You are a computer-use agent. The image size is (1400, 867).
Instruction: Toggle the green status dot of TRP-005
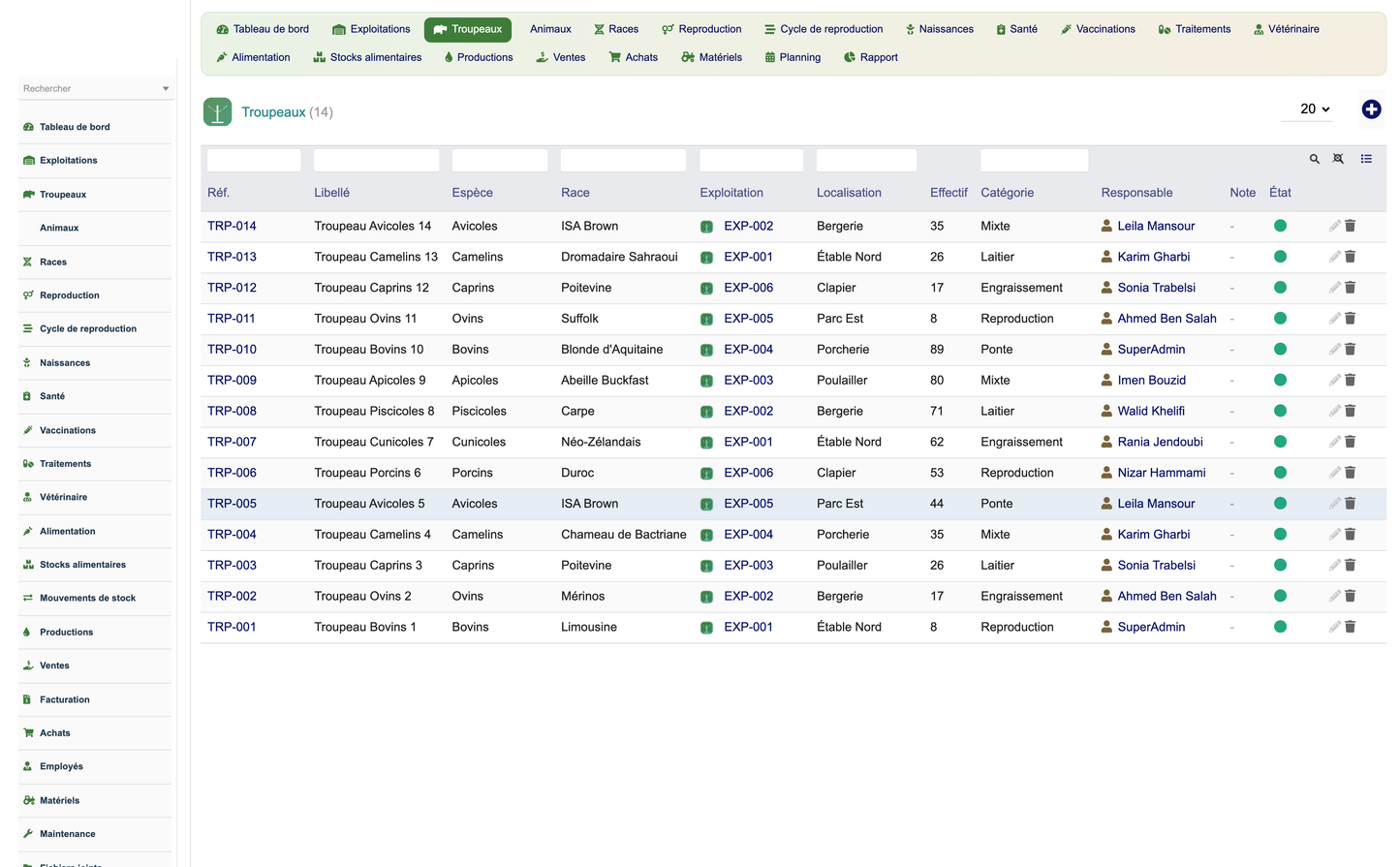(1280, 504)
